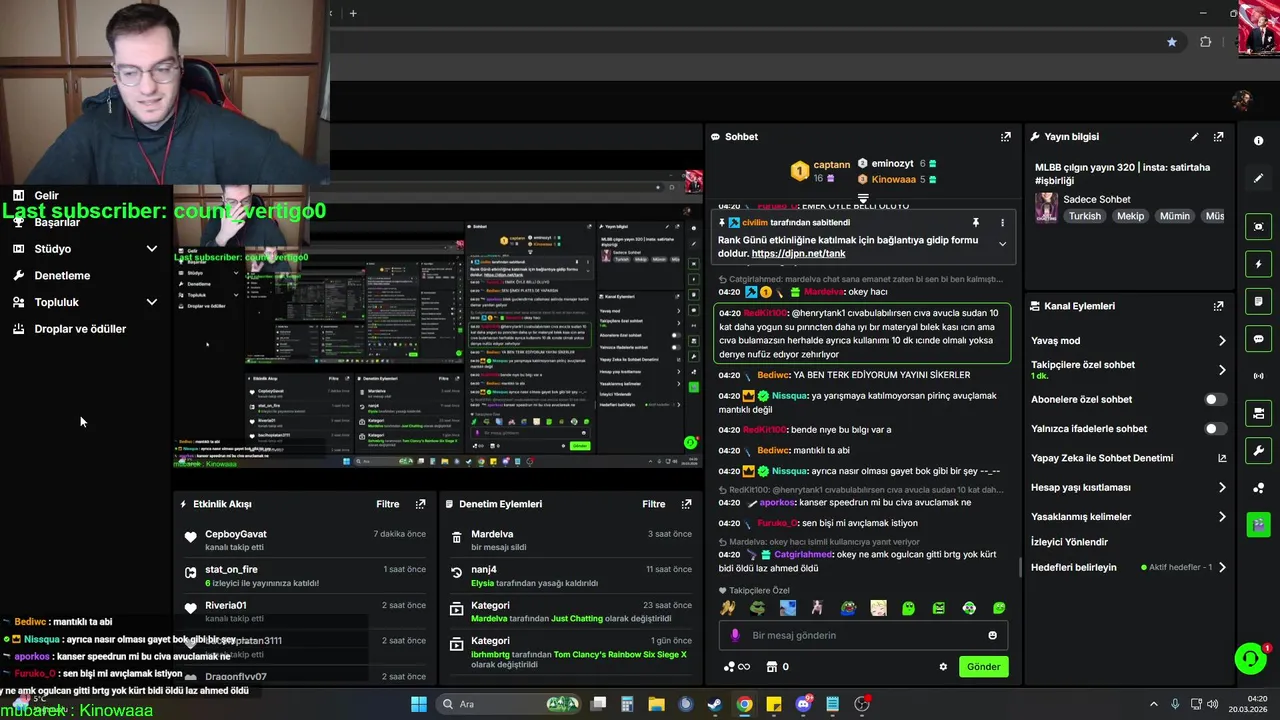This screenshot has height=720, width=1280.
Task: Click the frog emote in follower emotes
Action: point(758,608)
